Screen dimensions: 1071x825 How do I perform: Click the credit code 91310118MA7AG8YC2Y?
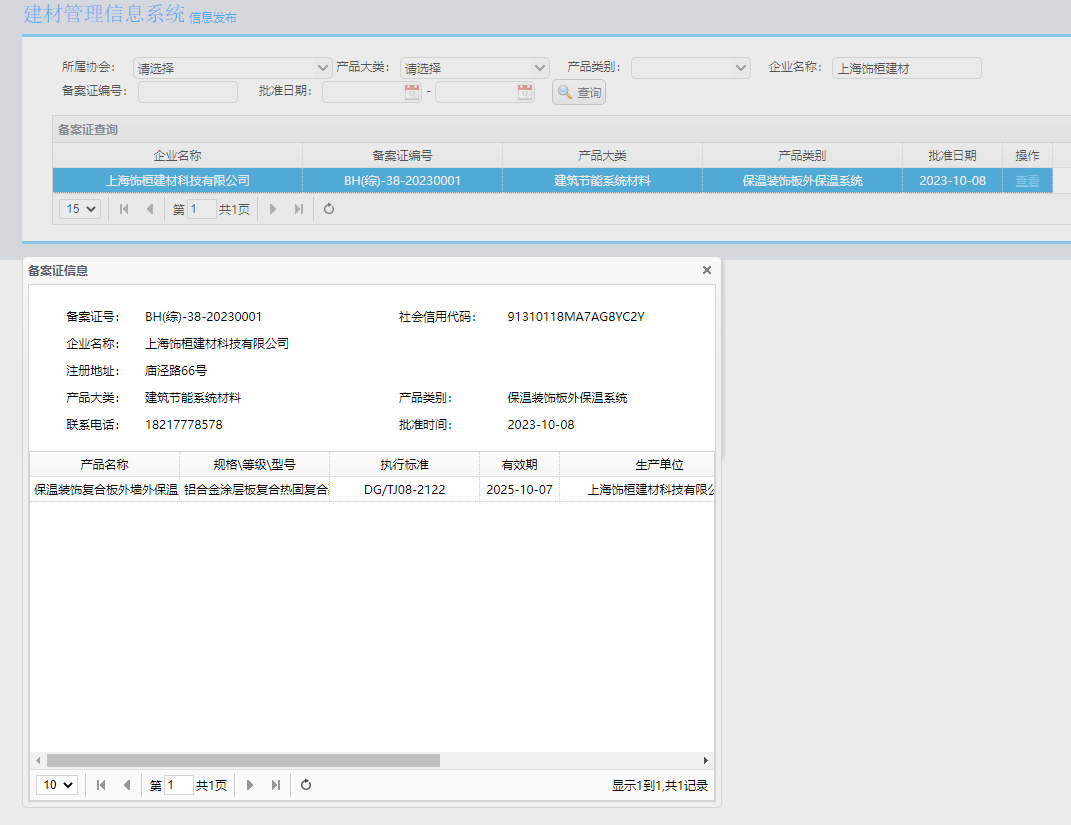(x=576, y=317)
